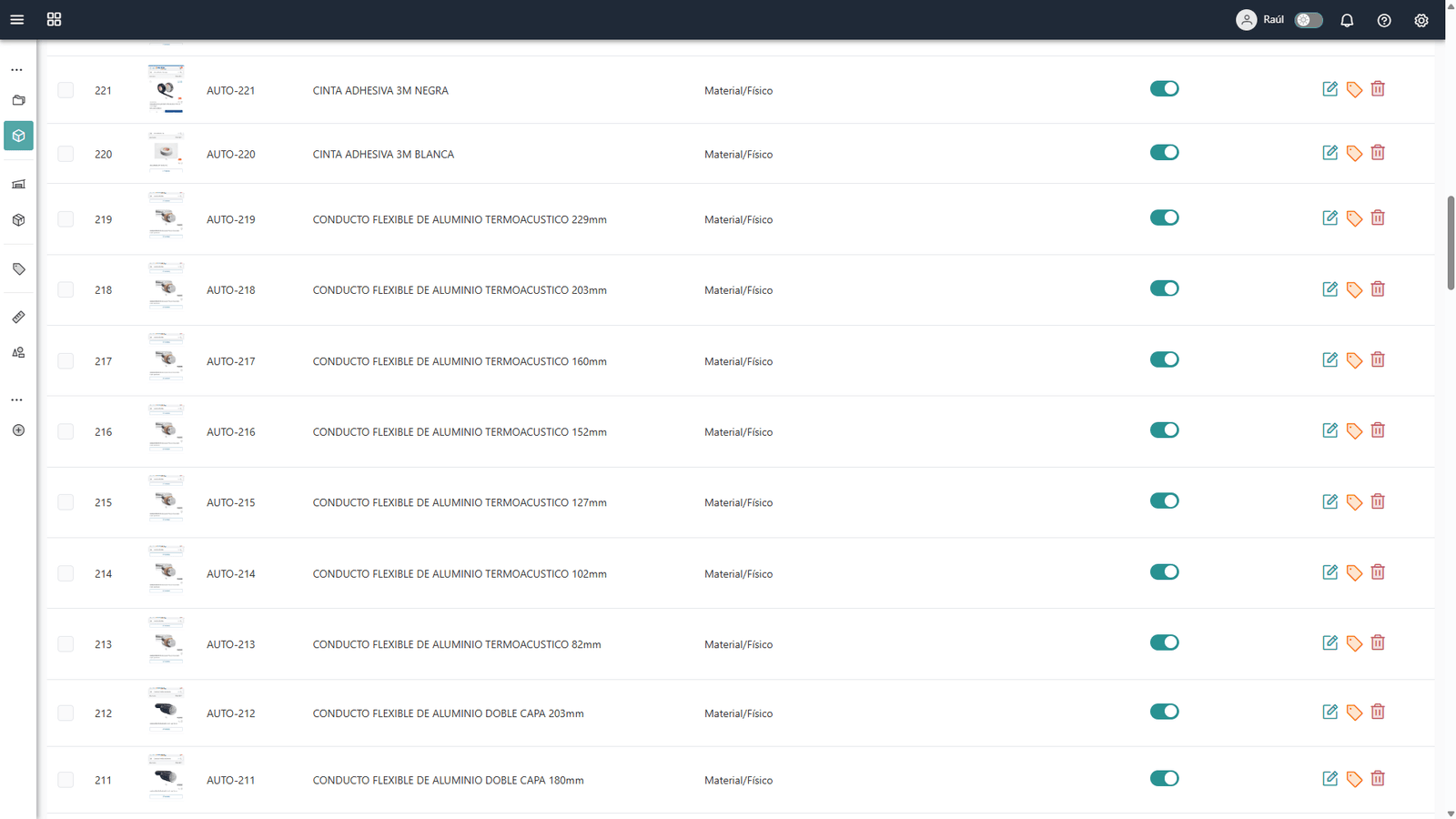Turn off the toggle for AUTO-212
Image resolution: width=1456 pixels, height=819 pixels.
pyautogui.click(x=1164, y=712)
